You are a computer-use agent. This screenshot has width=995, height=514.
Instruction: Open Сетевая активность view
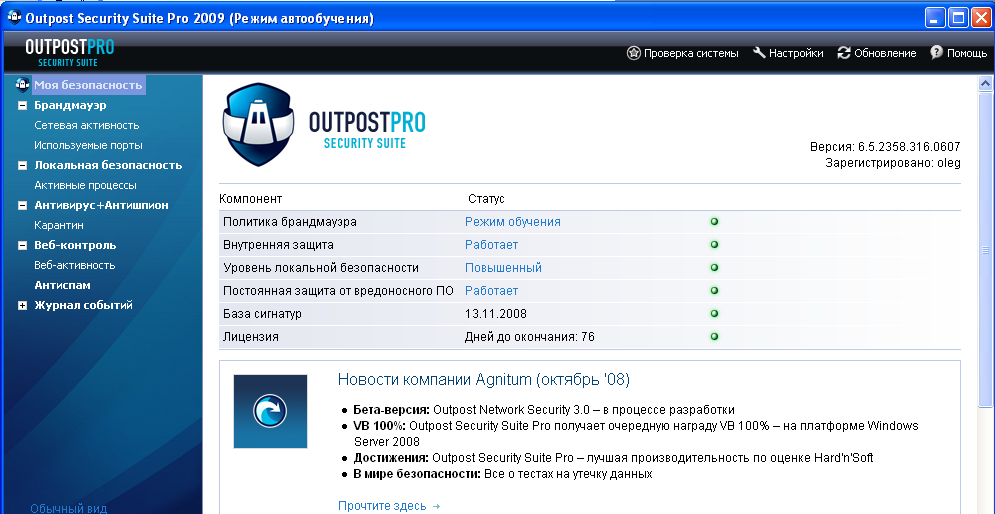pos(87,126)
